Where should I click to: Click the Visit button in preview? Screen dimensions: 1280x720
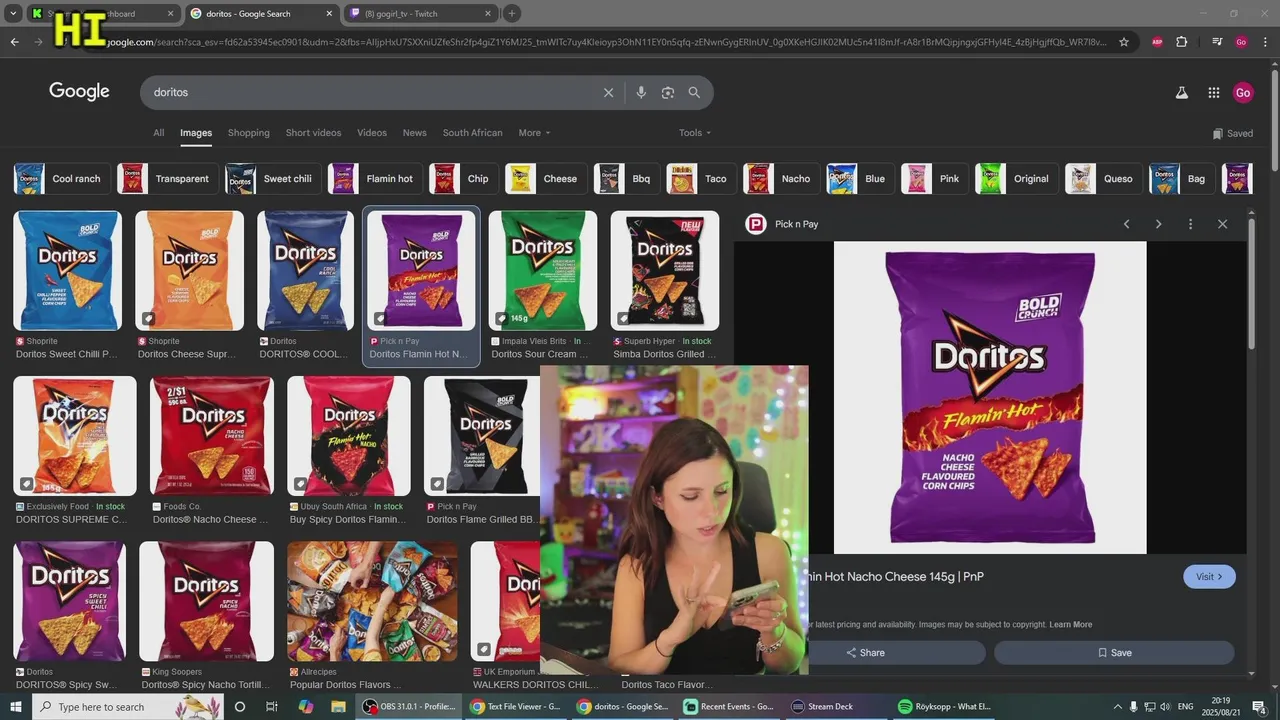pos(1209,576)
